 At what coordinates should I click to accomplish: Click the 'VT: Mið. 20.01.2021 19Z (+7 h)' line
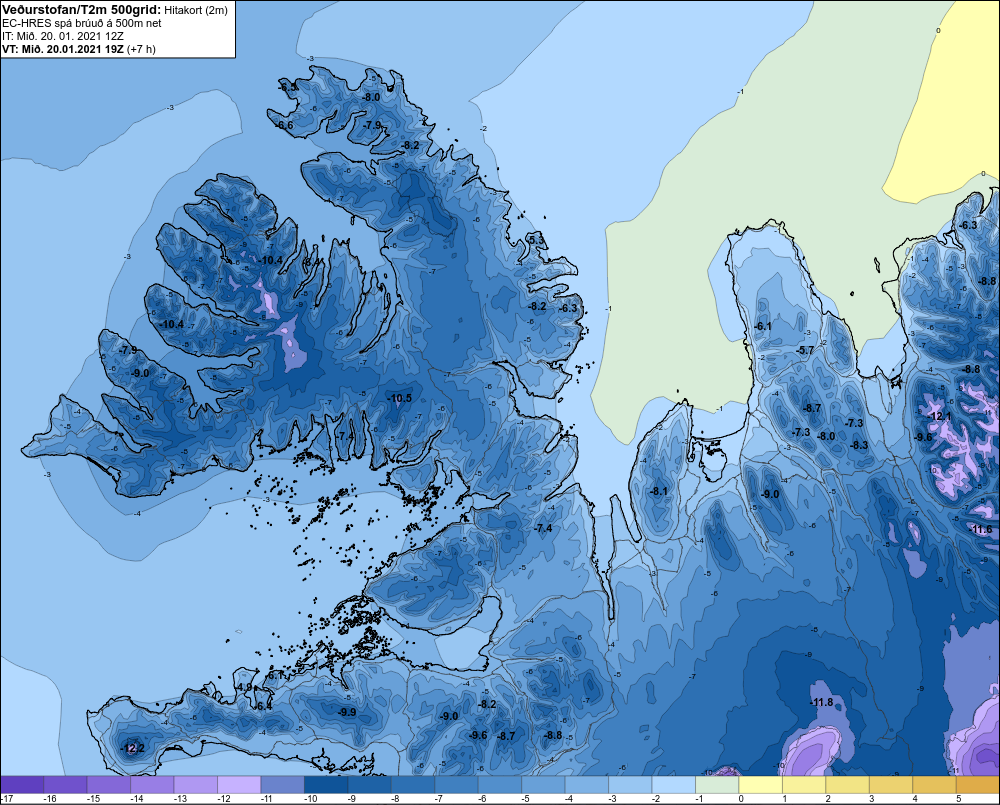click(x=79, y=48)
